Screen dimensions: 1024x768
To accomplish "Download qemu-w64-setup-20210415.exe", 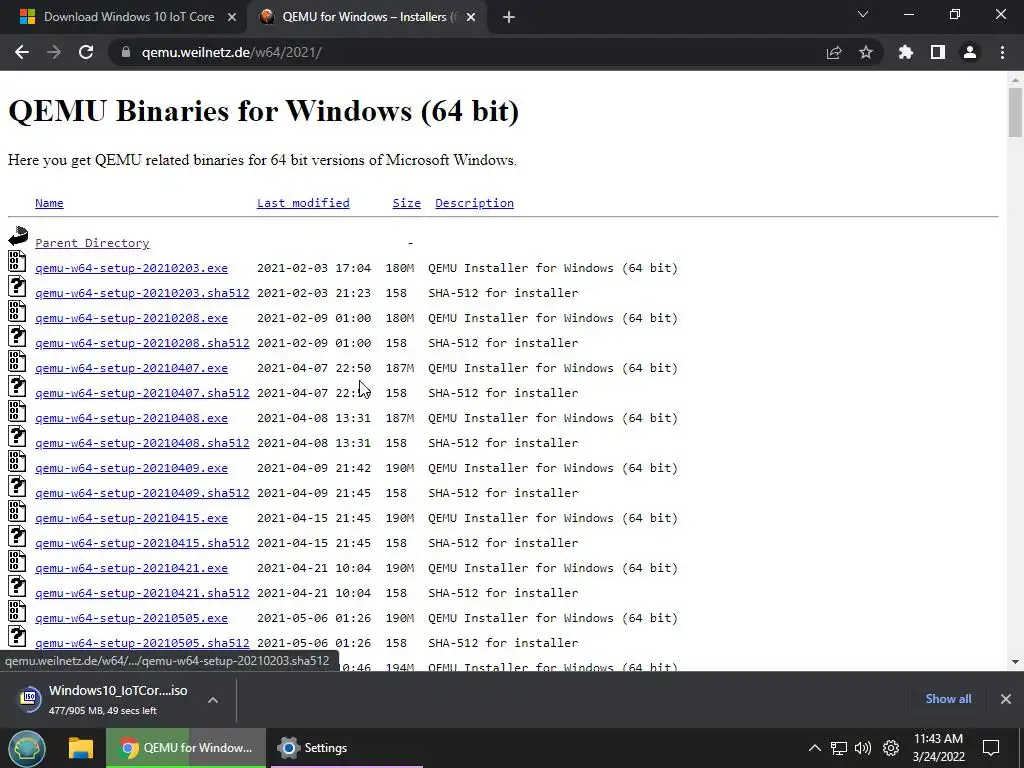I will 131,518.
